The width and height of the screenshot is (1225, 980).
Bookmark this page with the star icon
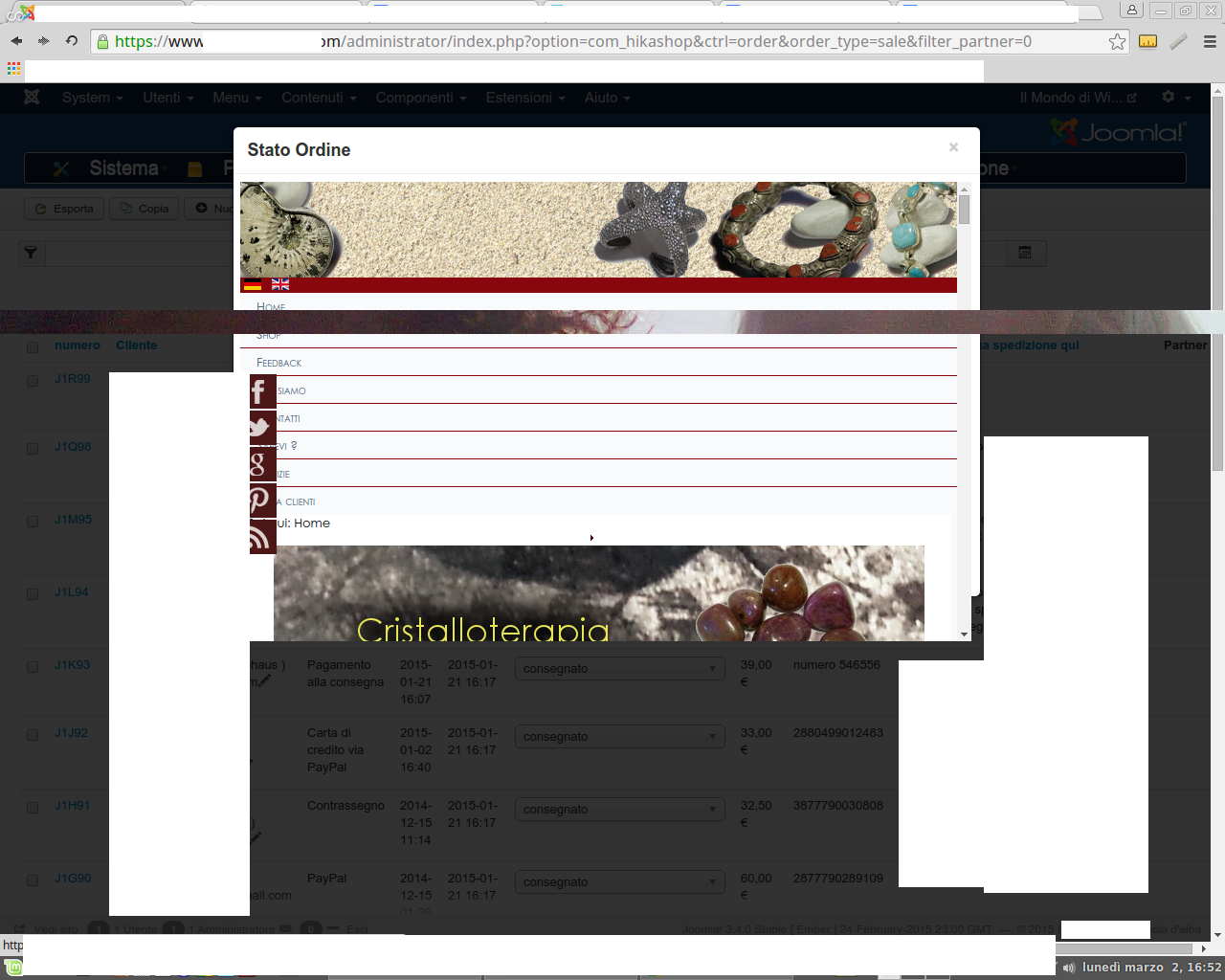click(1117, 41)
